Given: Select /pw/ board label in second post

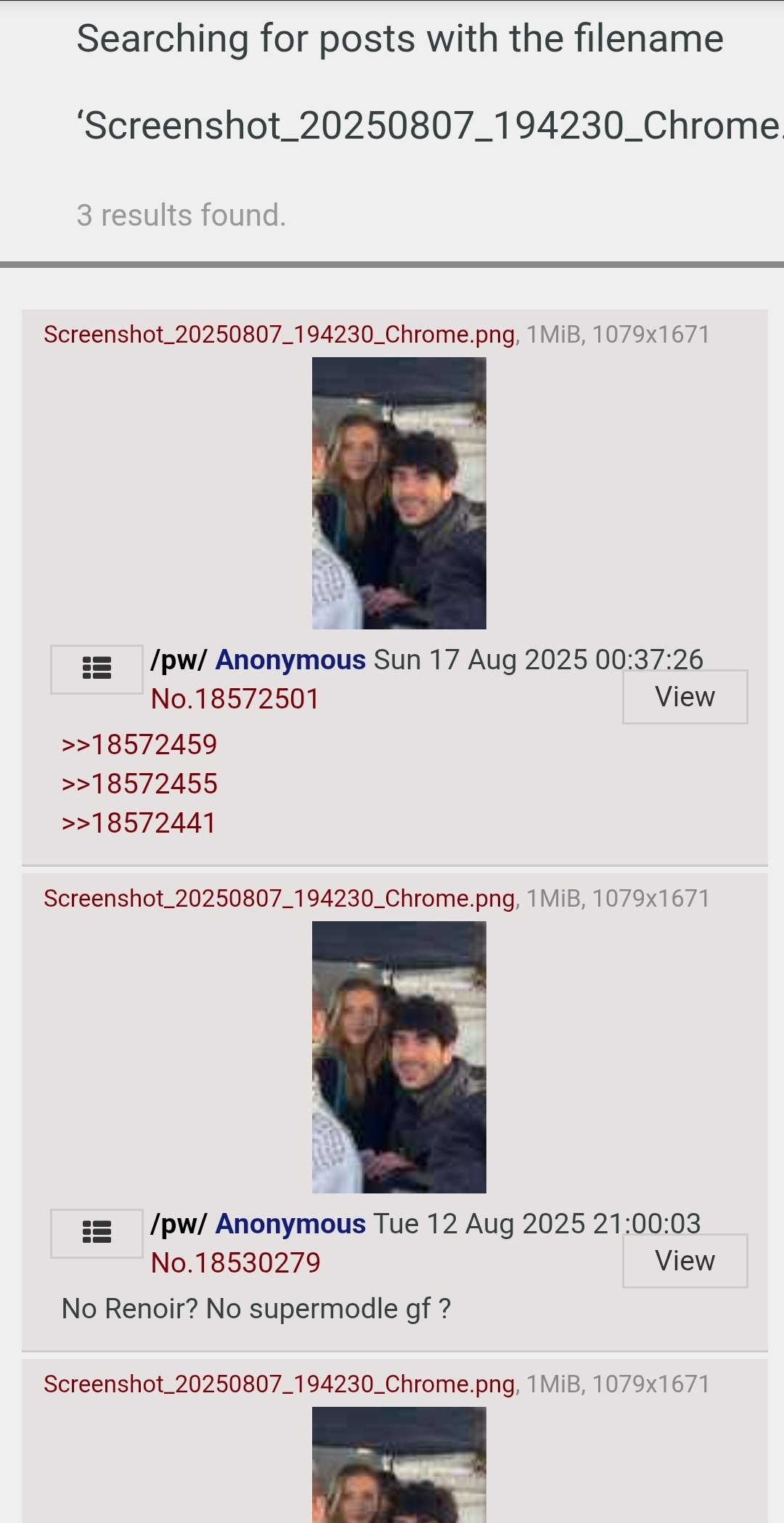Looking at the screenshot, I should (179, 1224).
